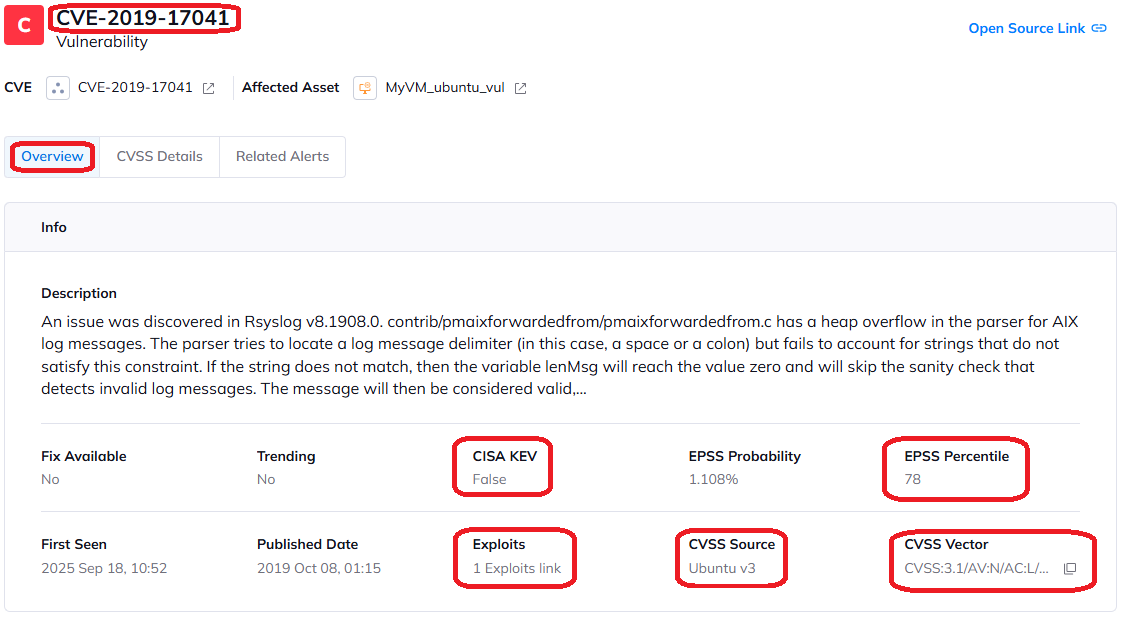This screenshot has width=1125, height=620.
Task: Click the Published Date label
Action: click(307, 545)
